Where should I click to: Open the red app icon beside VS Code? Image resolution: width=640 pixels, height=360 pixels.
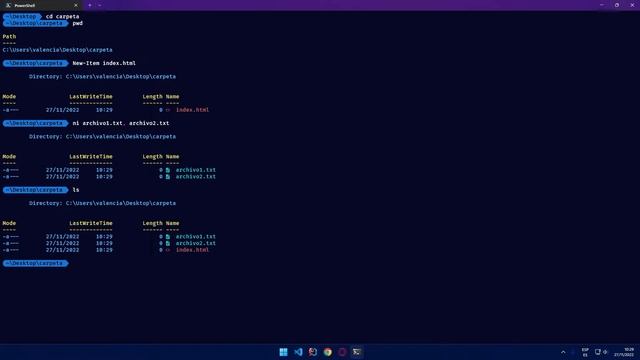(x=313, y=352)
